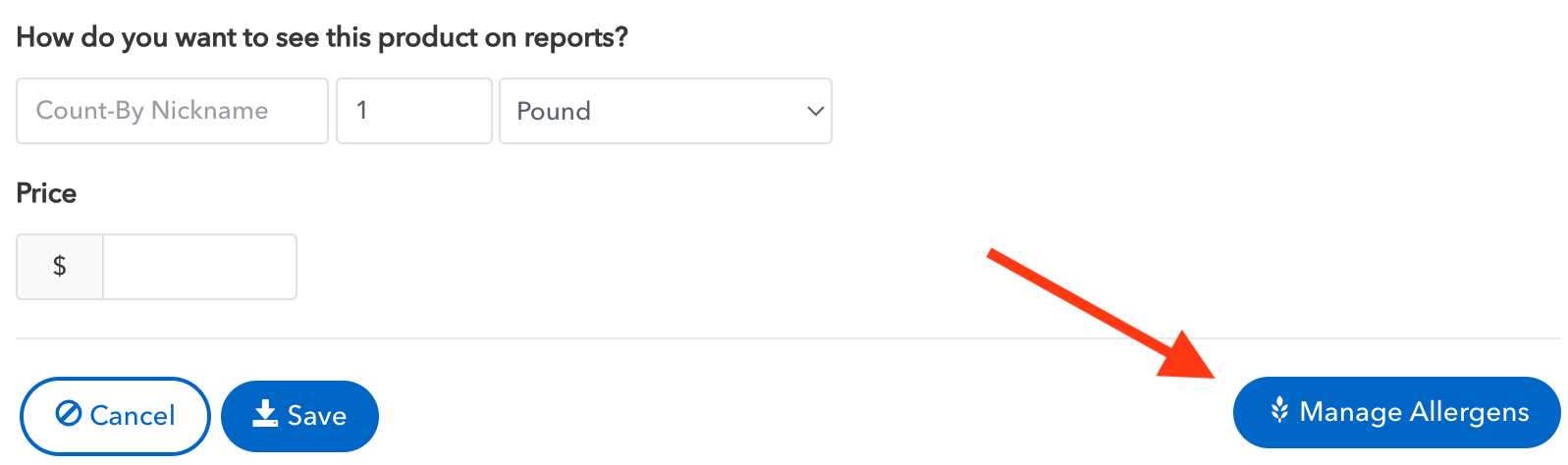1568x465 pixels.
Task: Click the reports question heading
Action: [322, 37]
